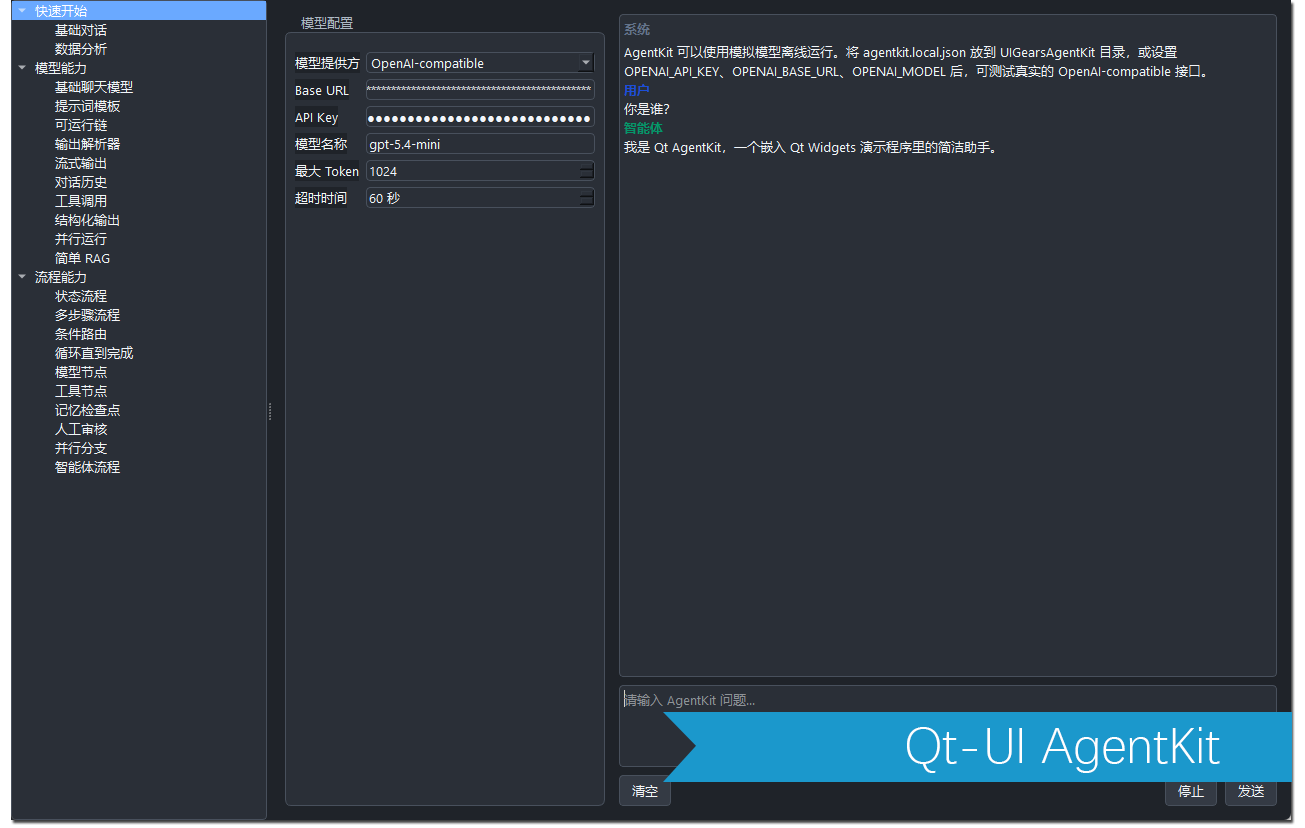1305x828 pixels.
Task: Select the 多步骤流程 item
Action: (x=88, y=315)
